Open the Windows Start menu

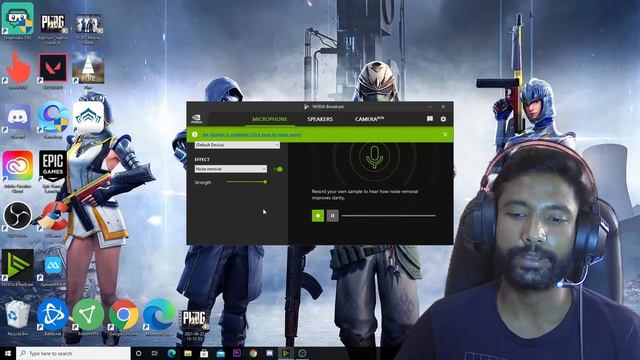pos(8,353)
